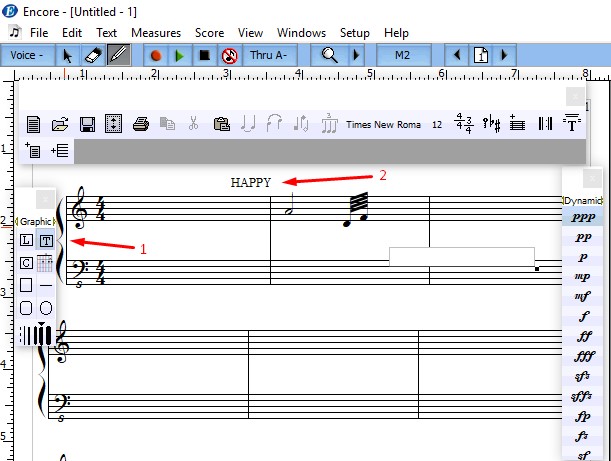Open the key signature tool

pyautogui.click(x=491, y=124)
